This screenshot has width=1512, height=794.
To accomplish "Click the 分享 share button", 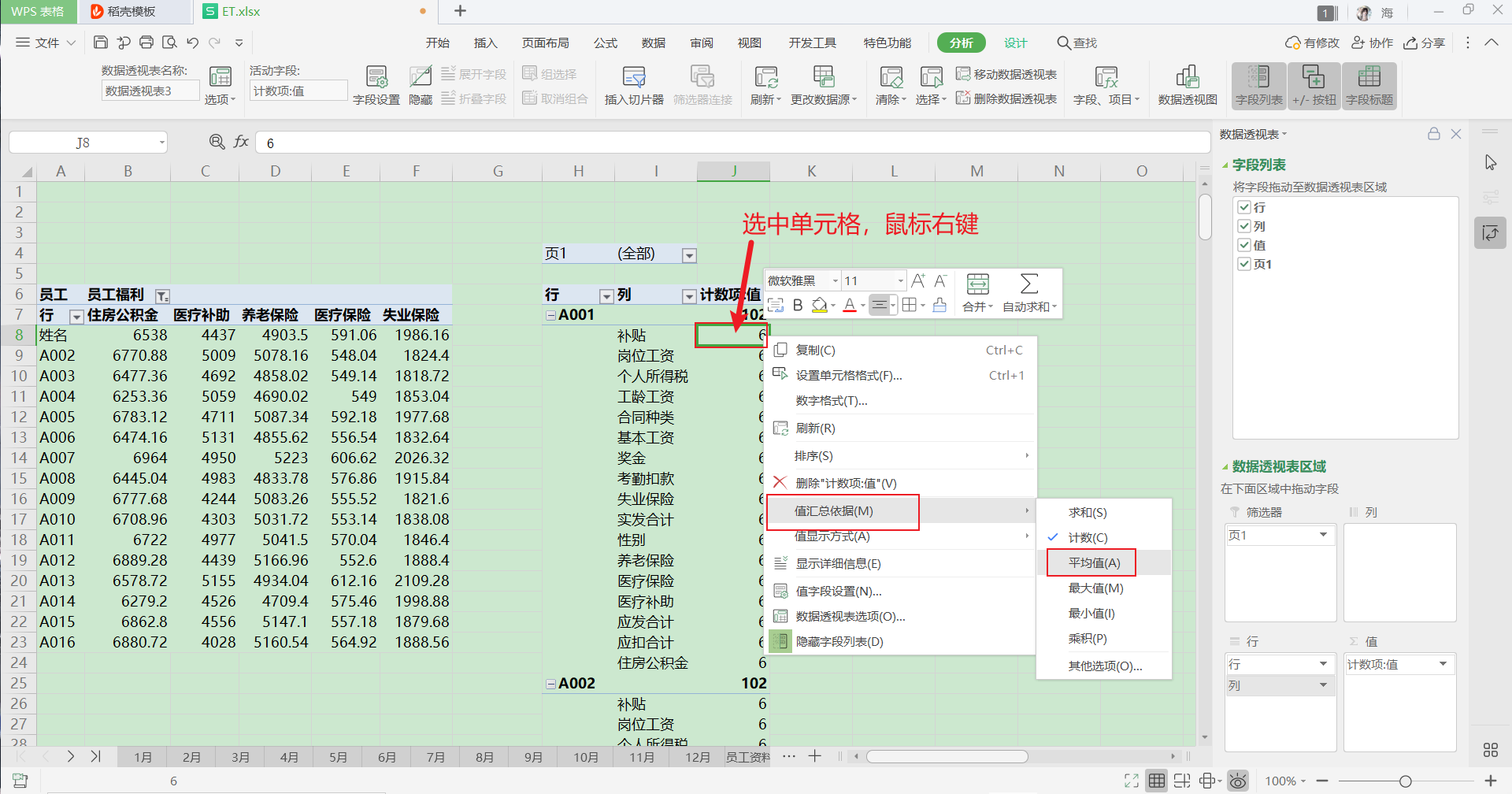I will point(1425,43).
